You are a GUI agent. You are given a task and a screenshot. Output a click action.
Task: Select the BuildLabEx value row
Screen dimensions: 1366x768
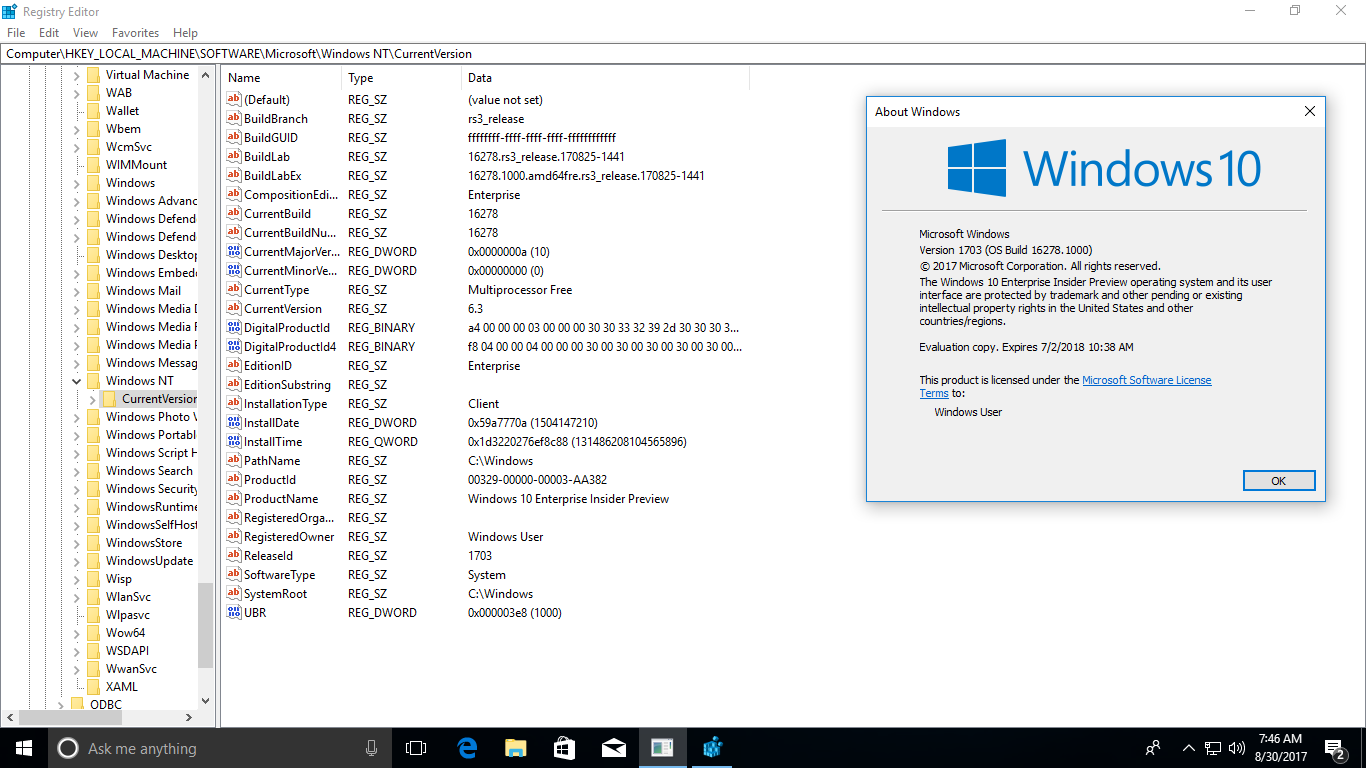(x=484, y=175)
